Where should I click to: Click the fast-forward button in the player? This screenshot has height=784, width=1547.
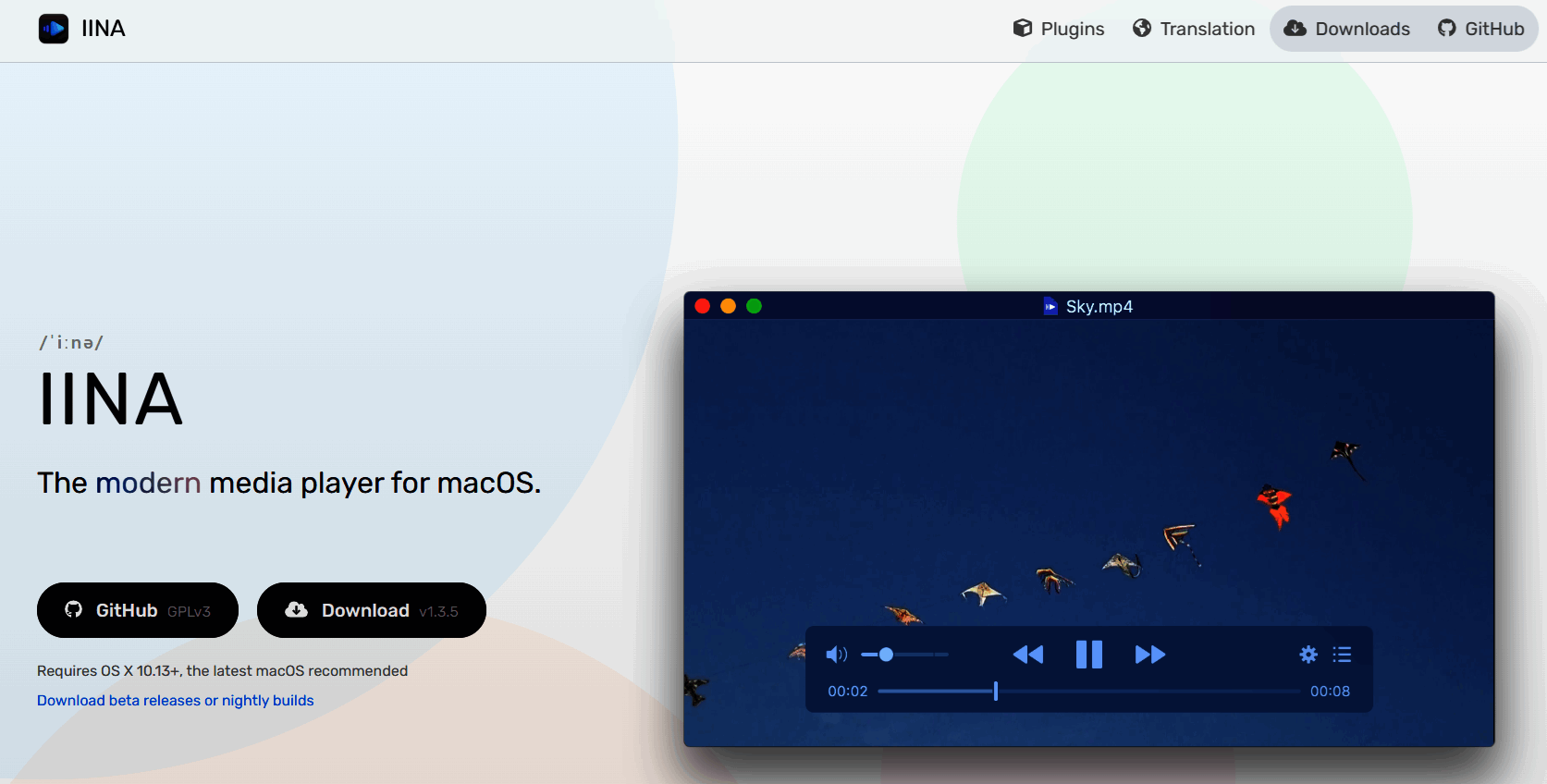point(1150,655)
